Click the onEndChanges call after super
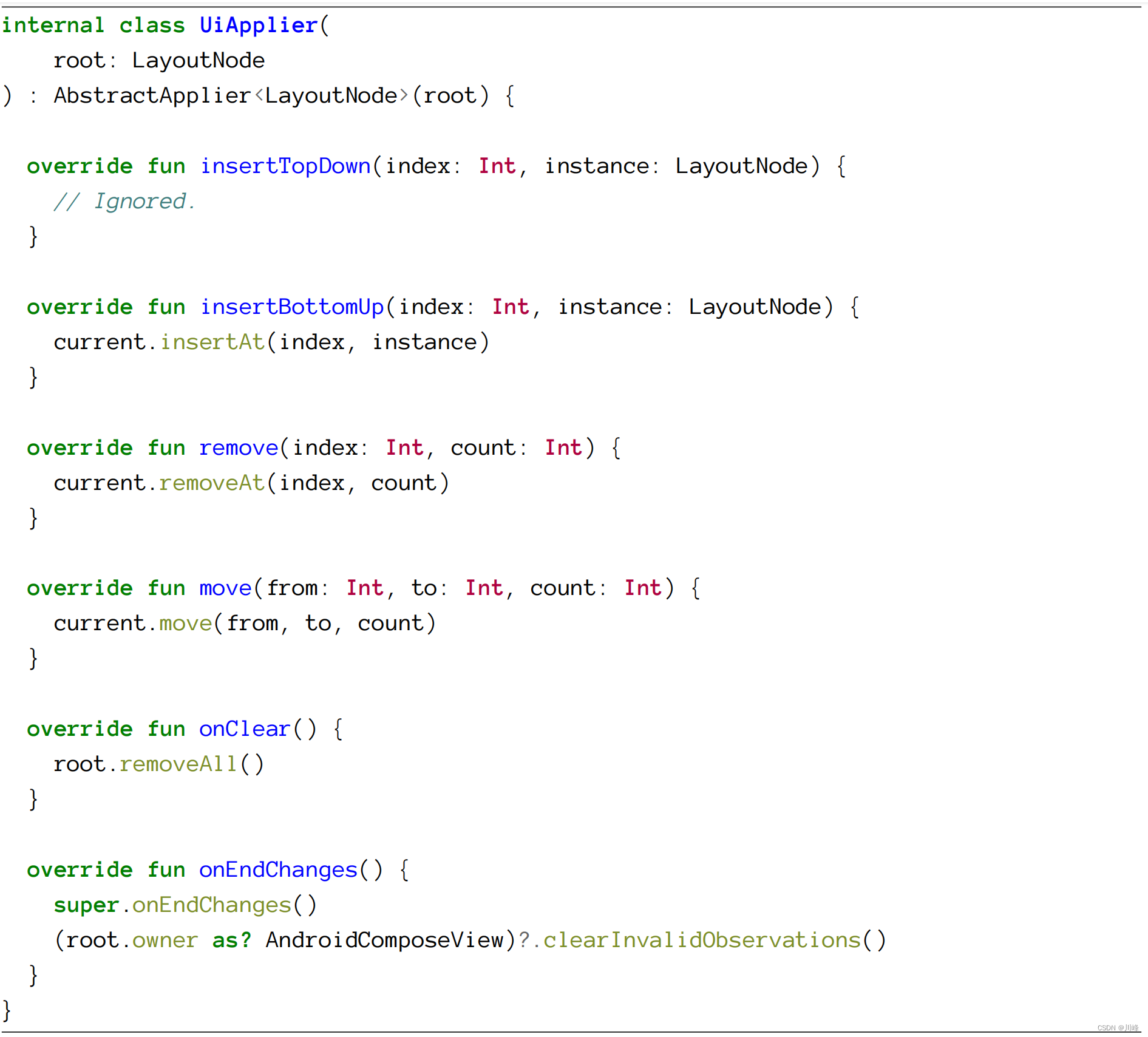Viewport: 1148px width, 1037px height. click(x=212, y=905)
